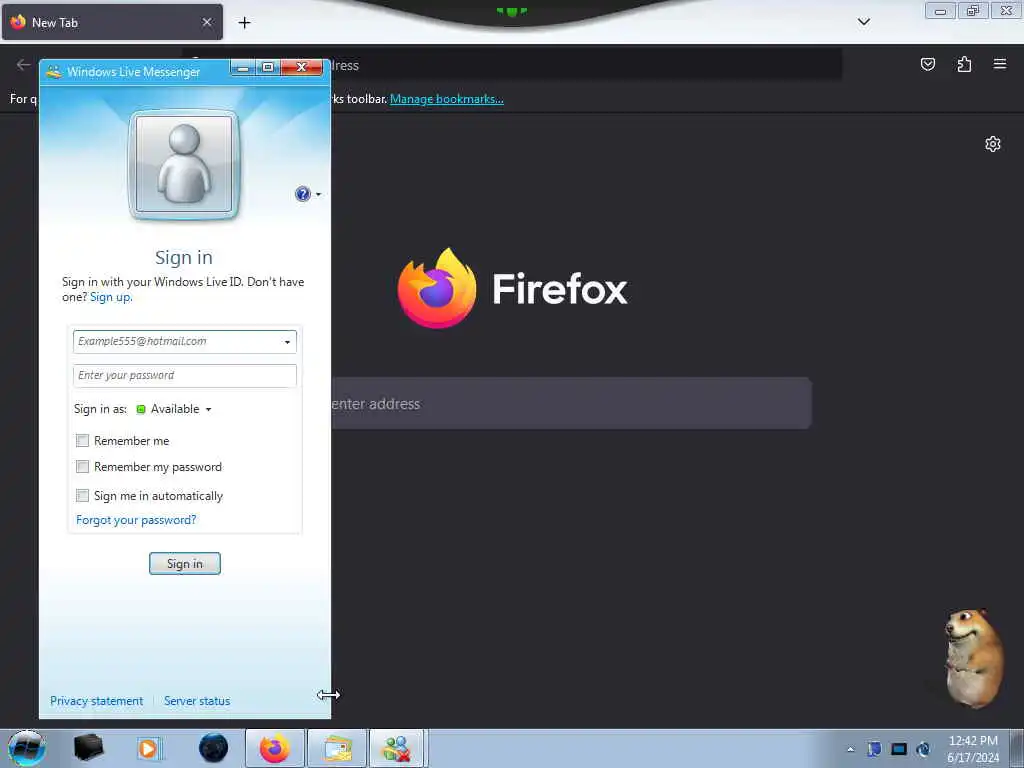Check Remember my password checkbox
Image resolution: width=1024 pixels, height=768 pixels.
tap(82, 467)
